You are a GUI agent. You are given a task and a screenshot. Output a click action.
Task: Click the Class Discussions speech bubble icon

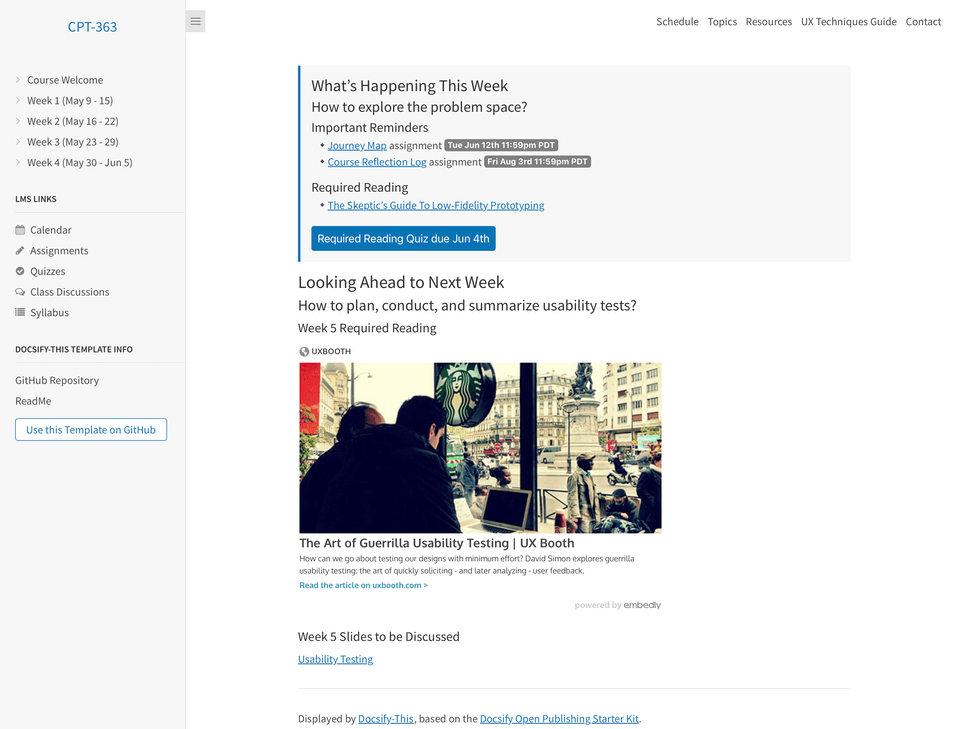(20, 291)
